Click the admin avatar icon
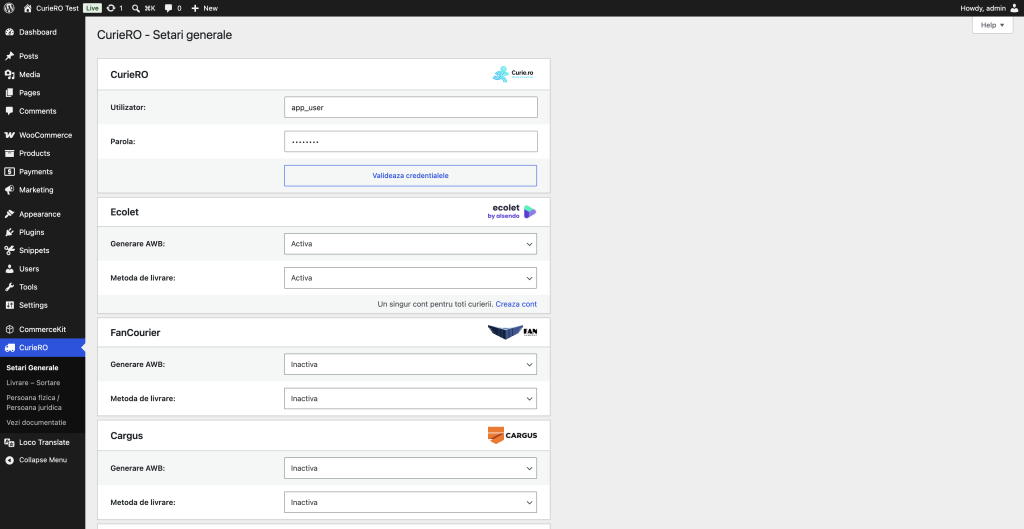Viewport: 1024px width, 529px height. point(1012,8)
